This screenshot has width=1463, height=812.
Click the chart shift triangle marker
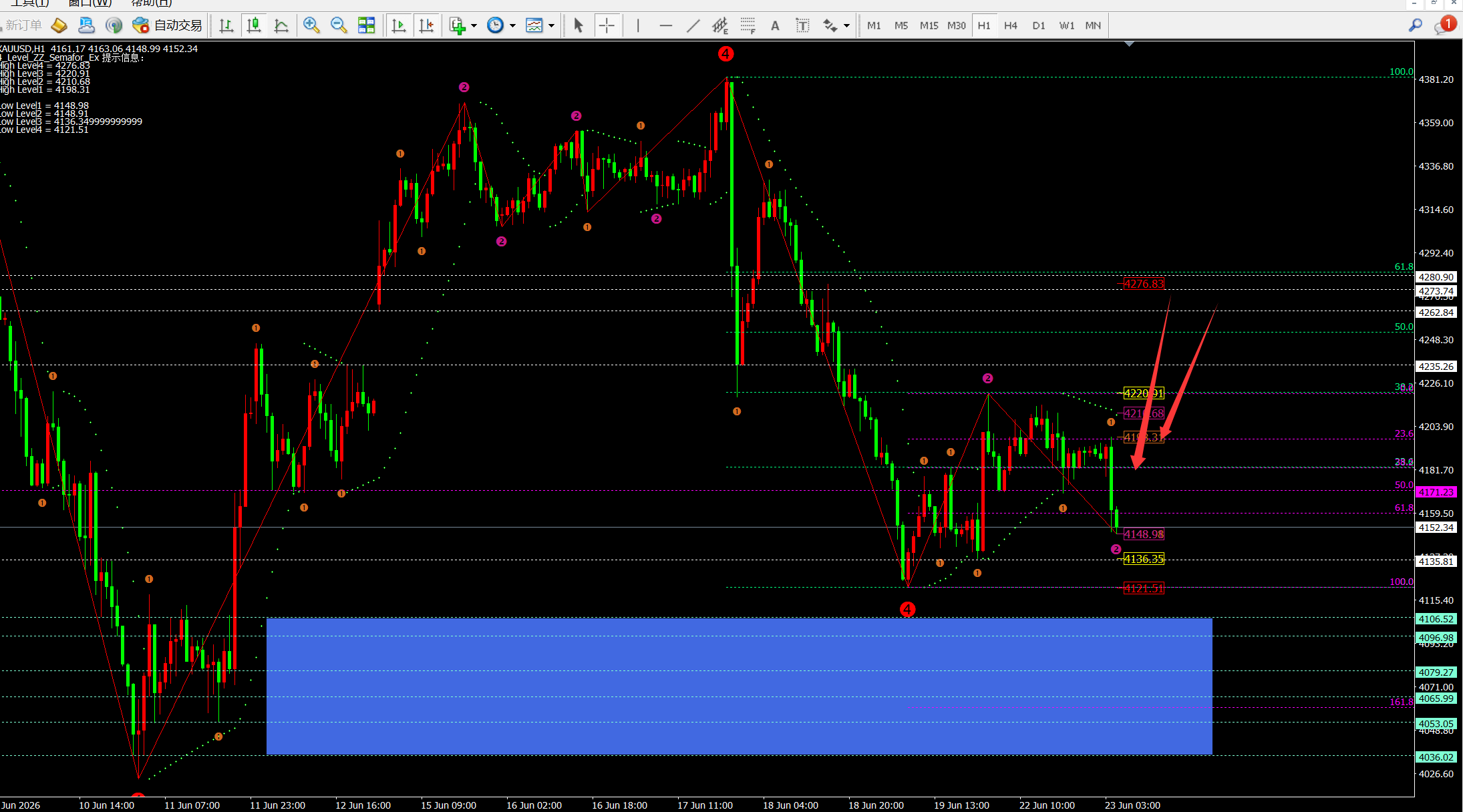(1130, 43)
